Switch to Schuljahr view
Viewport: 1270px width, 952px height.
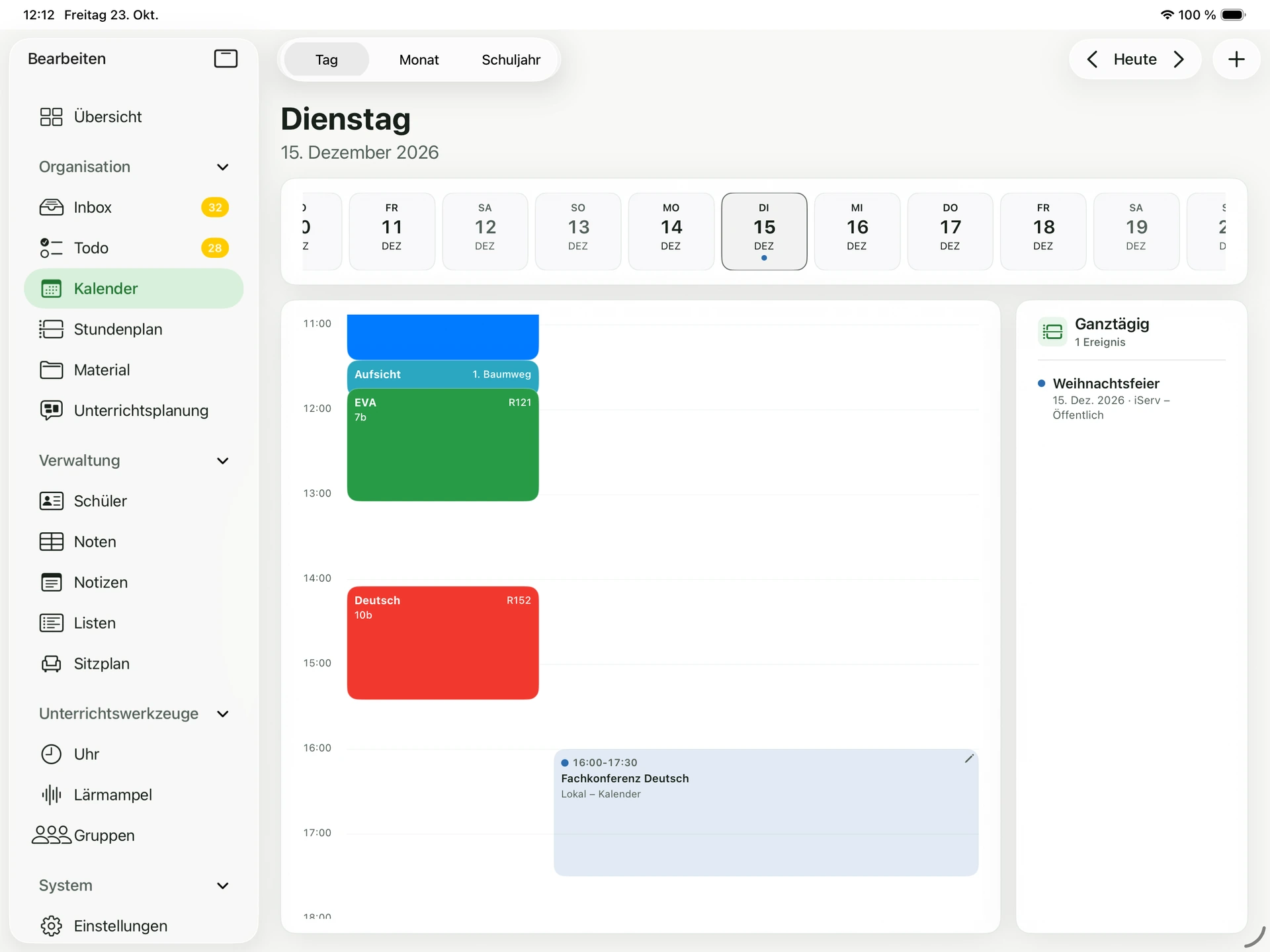[x=511, y=59]
